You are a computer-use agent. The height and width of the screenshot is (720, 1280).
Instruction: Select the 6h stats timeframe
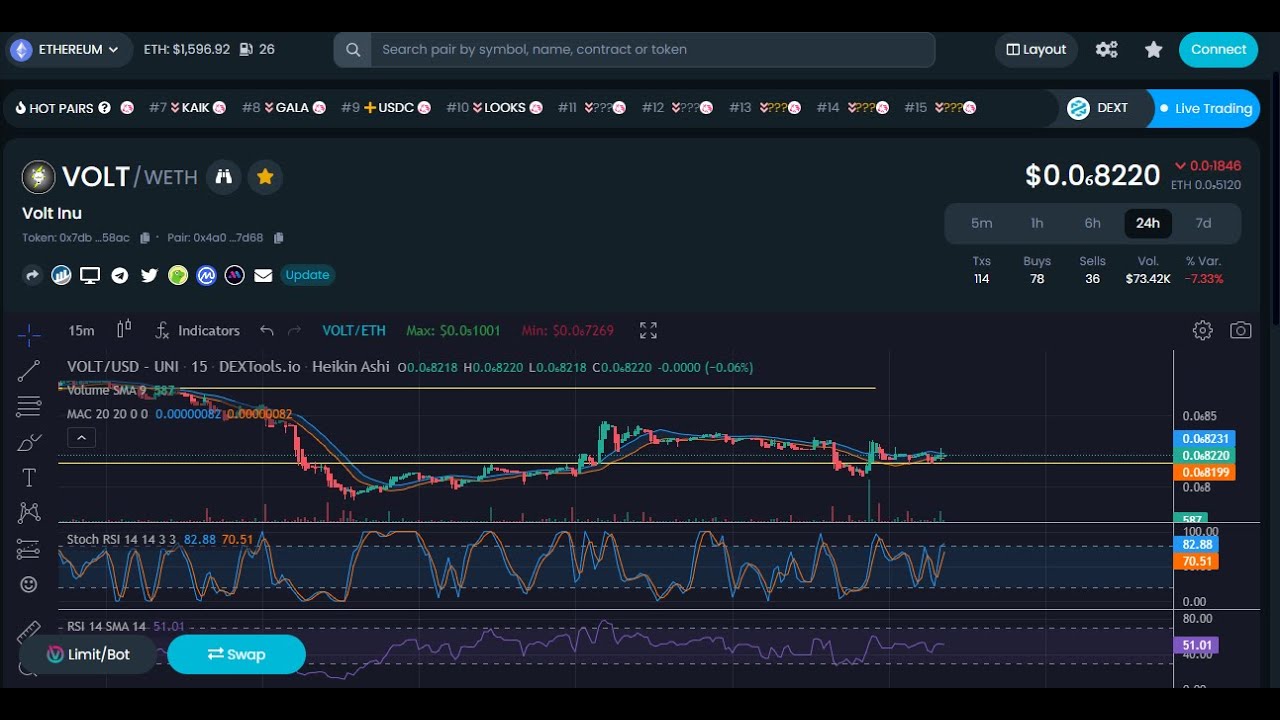1092,223
